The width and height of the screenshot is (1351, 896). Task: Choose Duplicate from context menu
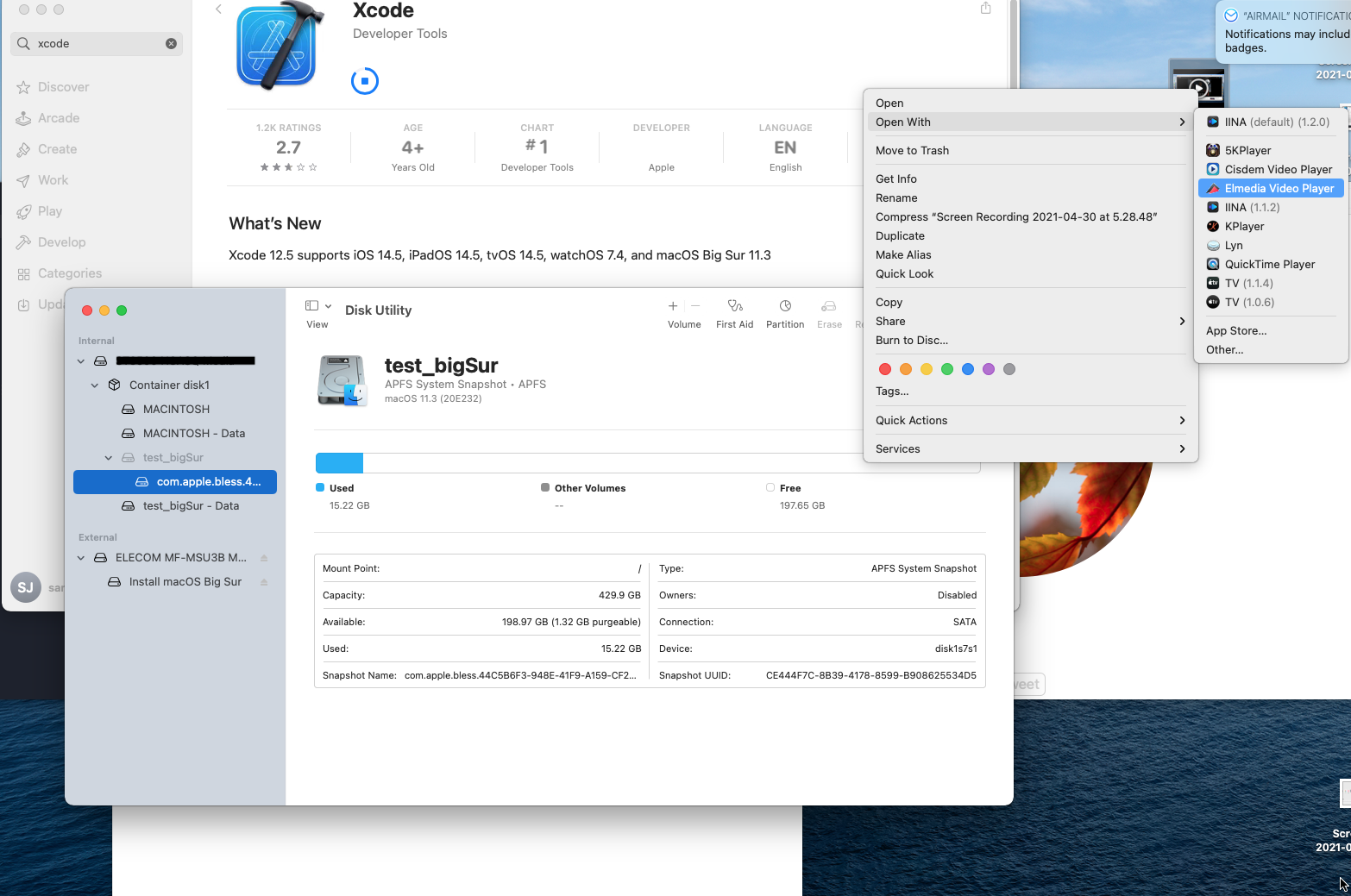pos(1030,235)
